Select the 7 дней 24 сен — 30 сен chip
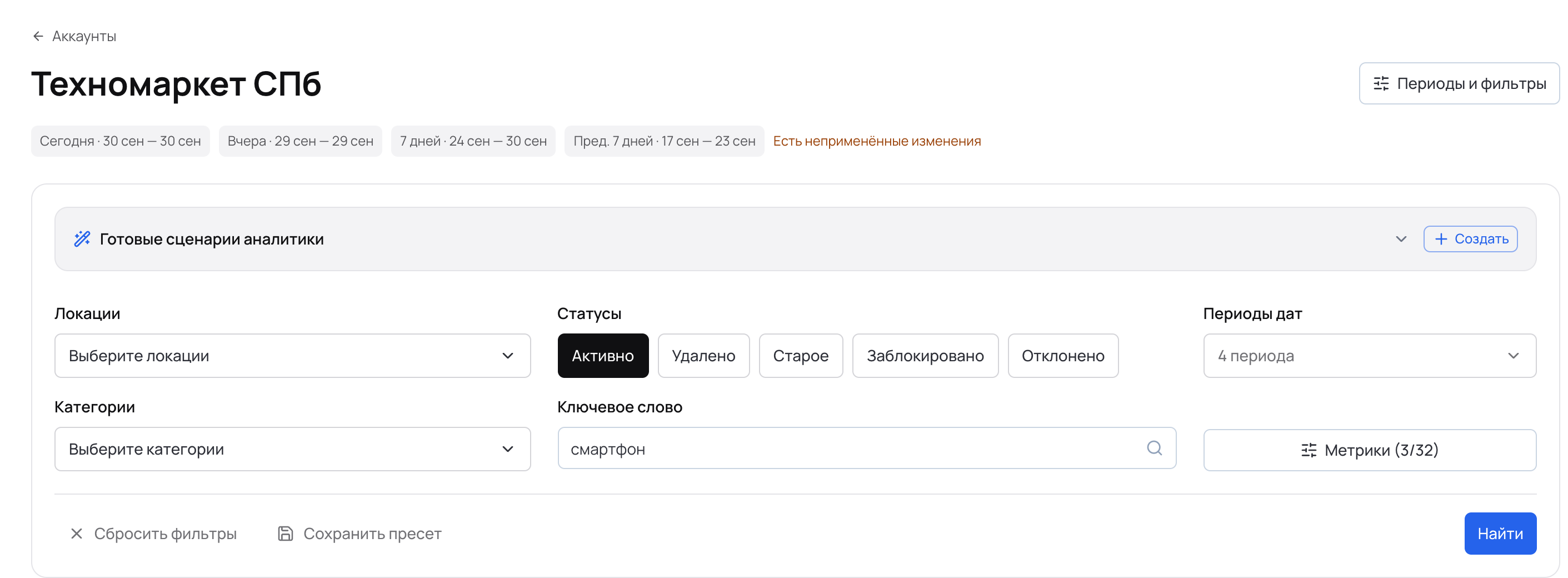1568x578 pixels. [x=473, y=141]
